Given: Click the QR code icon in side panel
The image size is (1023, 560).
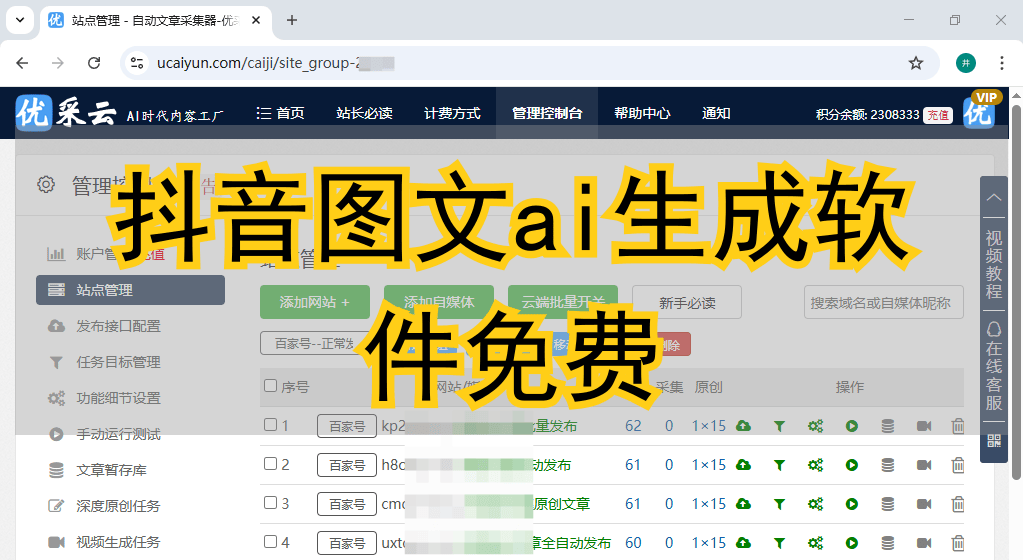Looking at the screenshot, I should point(993,440).
